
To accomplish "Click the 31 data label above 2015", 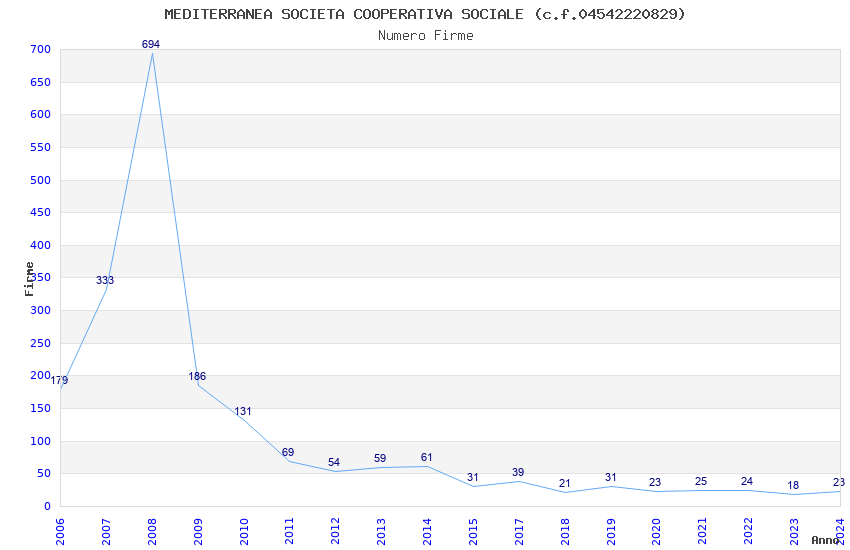I will (x=473, y=477).
